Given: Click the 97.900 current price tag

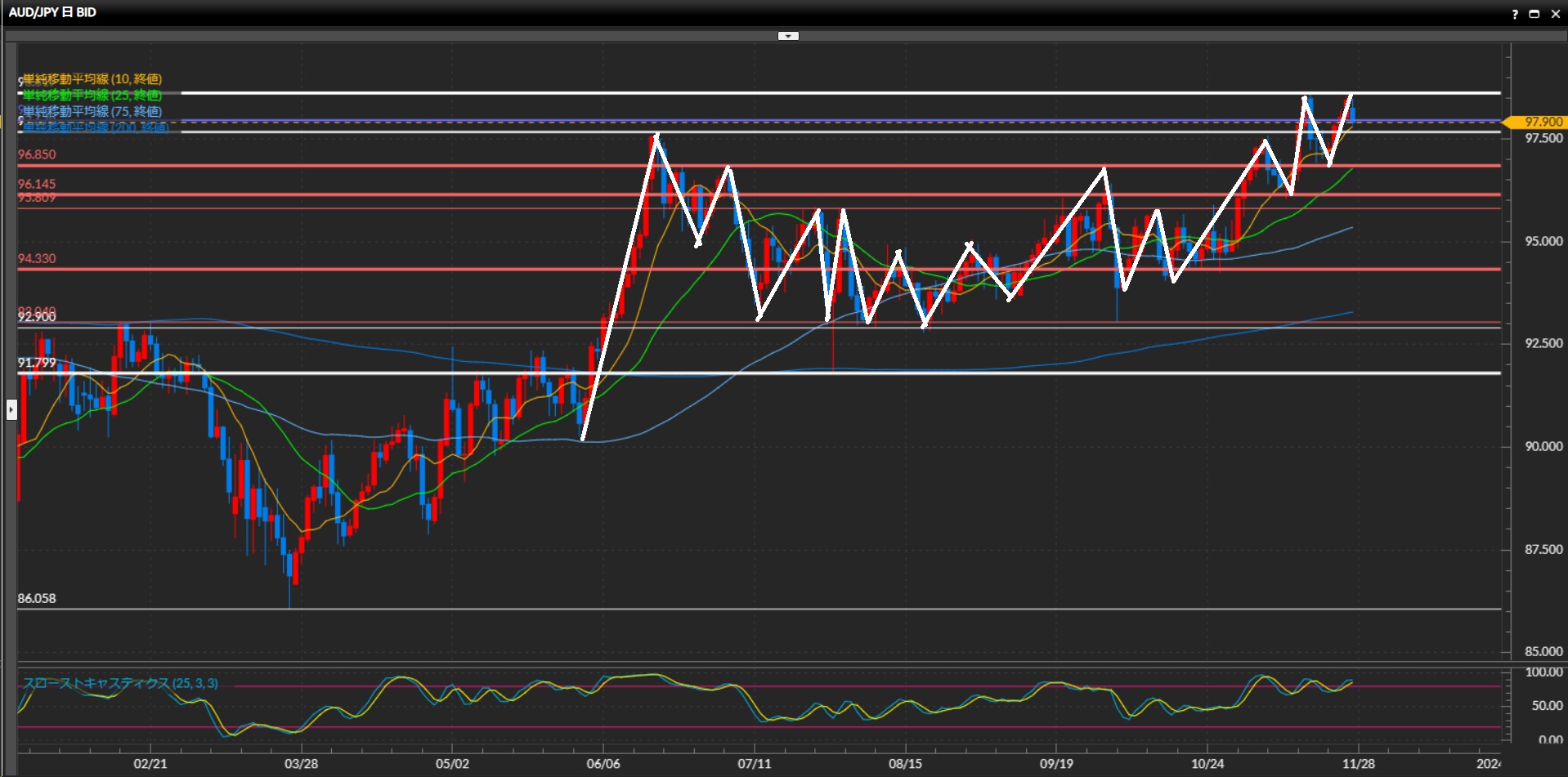Looking at the screenshot, I should pos(1539,122).
